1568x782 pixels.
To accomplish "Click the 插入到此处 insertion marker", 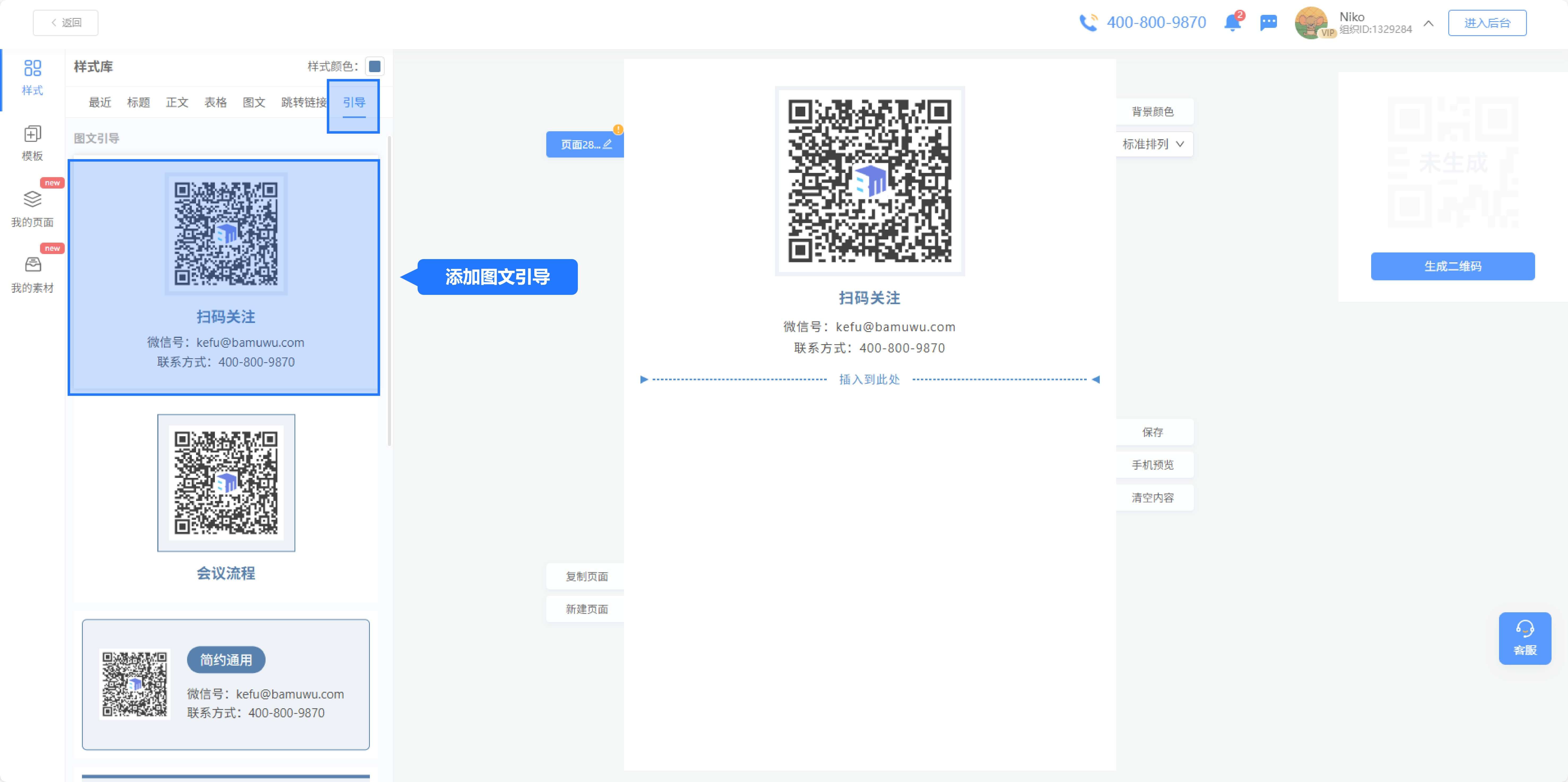I will point(869,380).
